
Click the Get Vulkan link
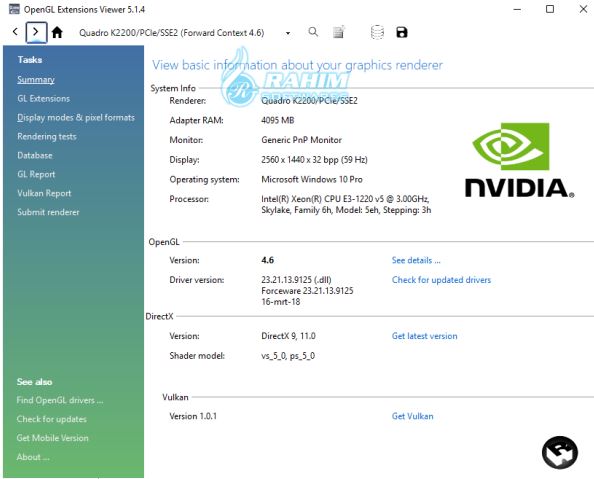click(x=413, y=416)
